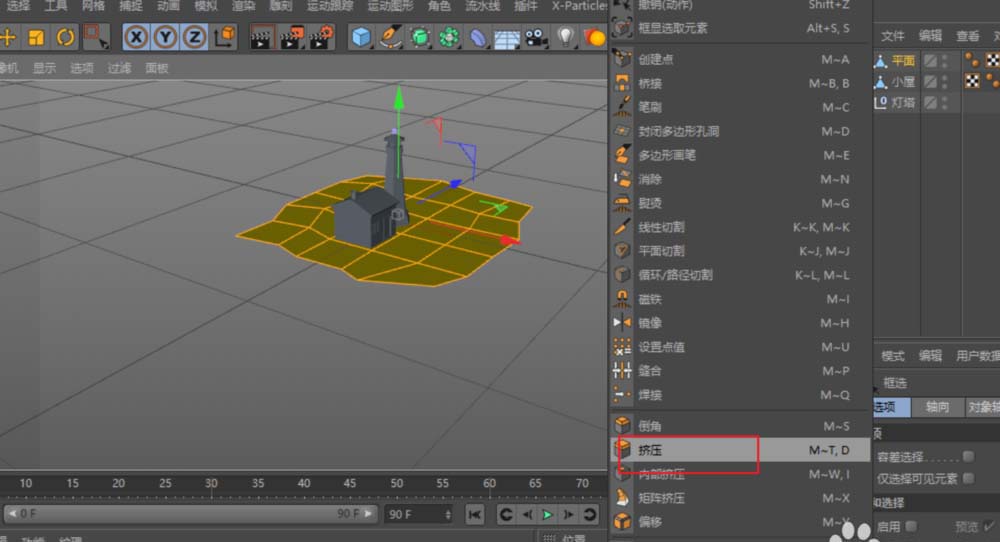Open the Pen spline tool icon
This screenshot has height=542, width=1000.
(x=390, y=38)
